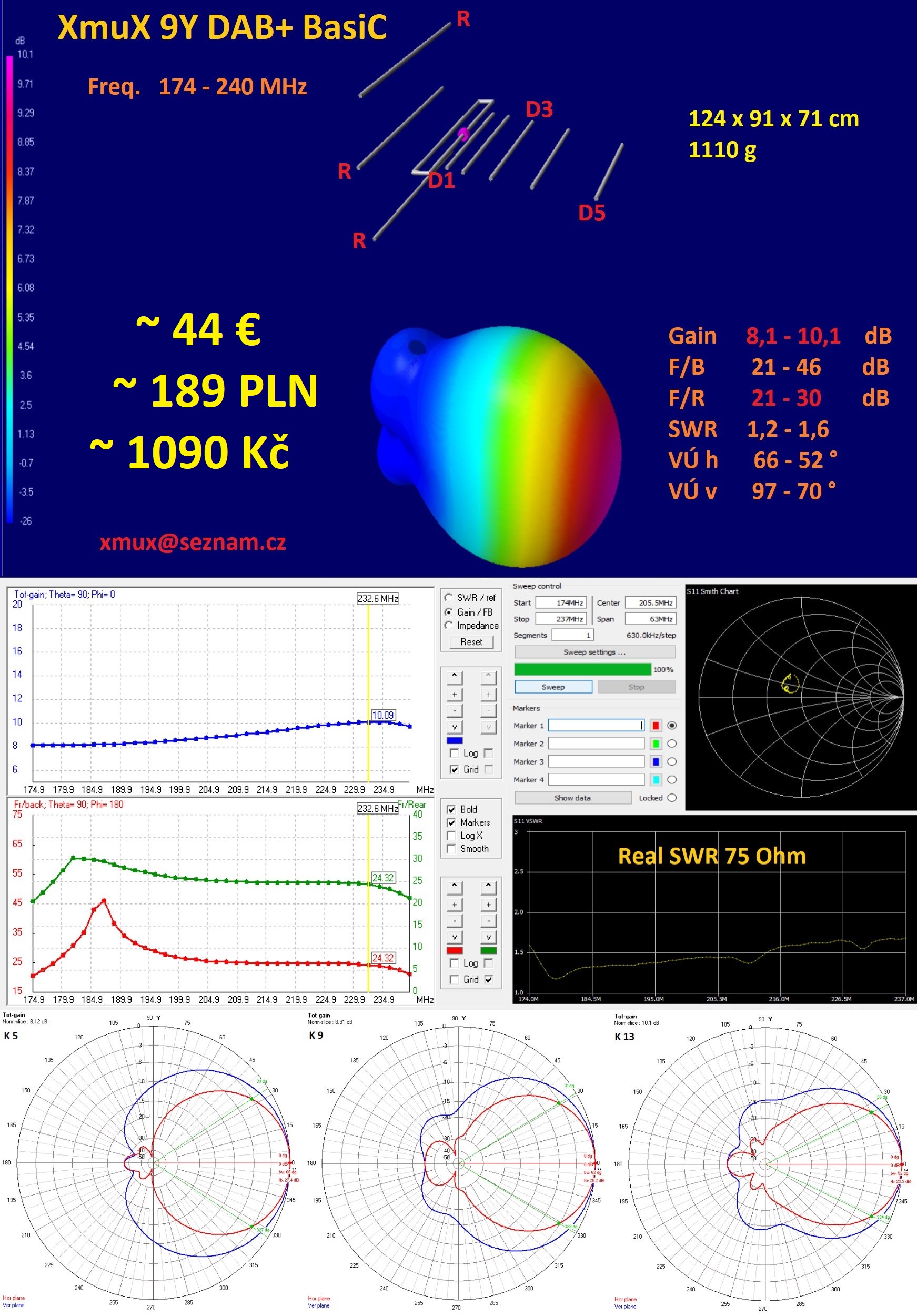Image resolution: width=917 pixels, height=1316 pixels.
Task: Open Marker 3 blue color swatch
Action: coord(656,762)
